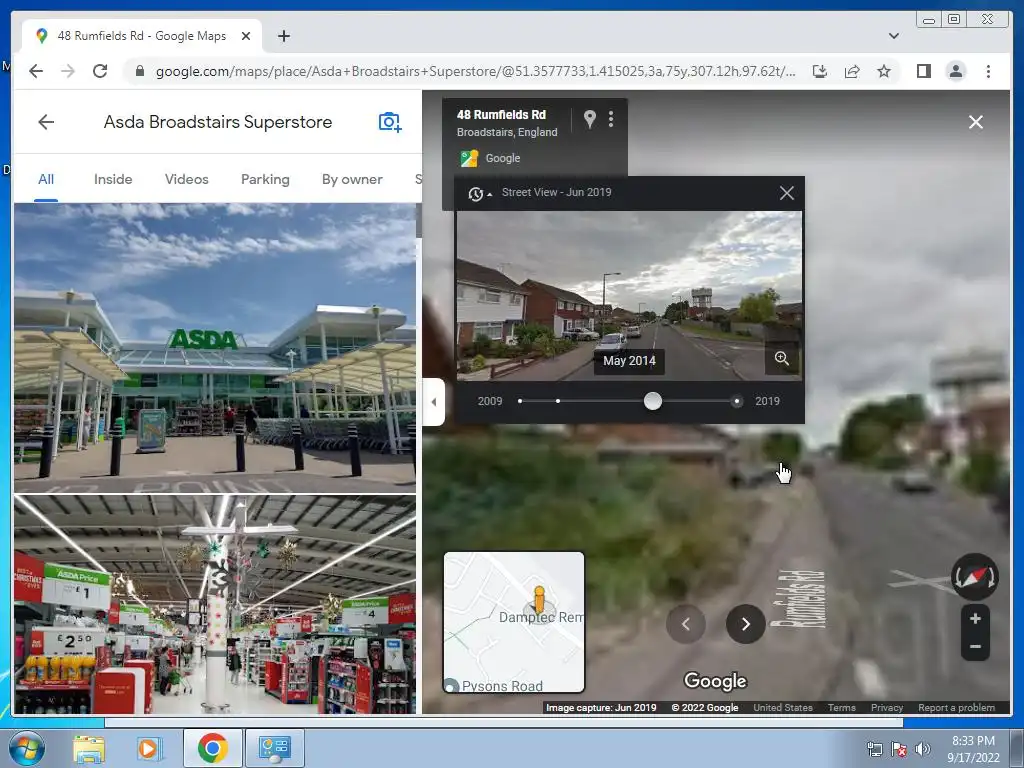Image resolution: width=1024 pixels, height=768 pixels.
Task: Open the control panel taskbar app
Action: [274, 748]
